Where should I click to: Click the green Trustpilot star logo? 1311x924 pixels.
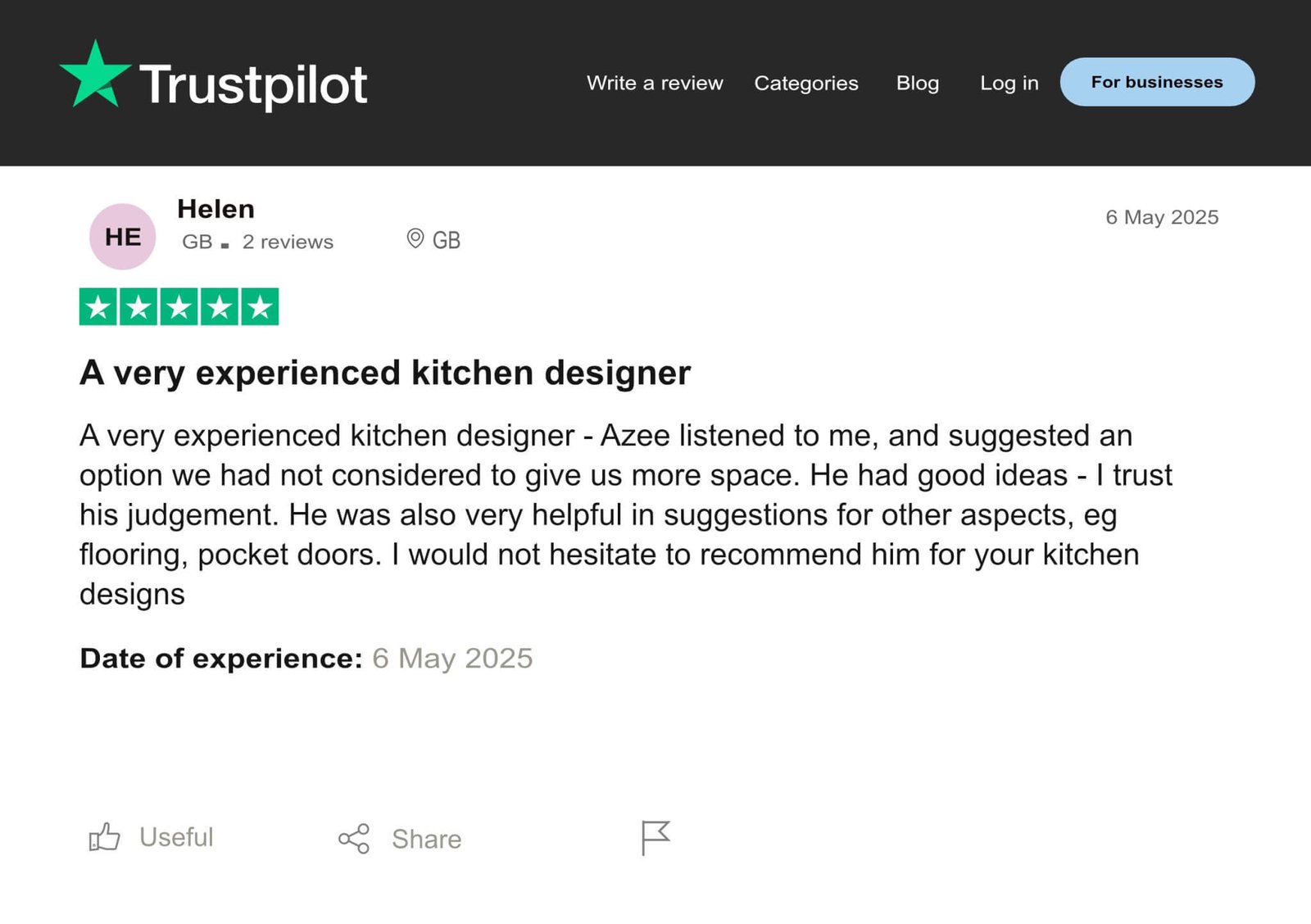[x=95, y=75]
